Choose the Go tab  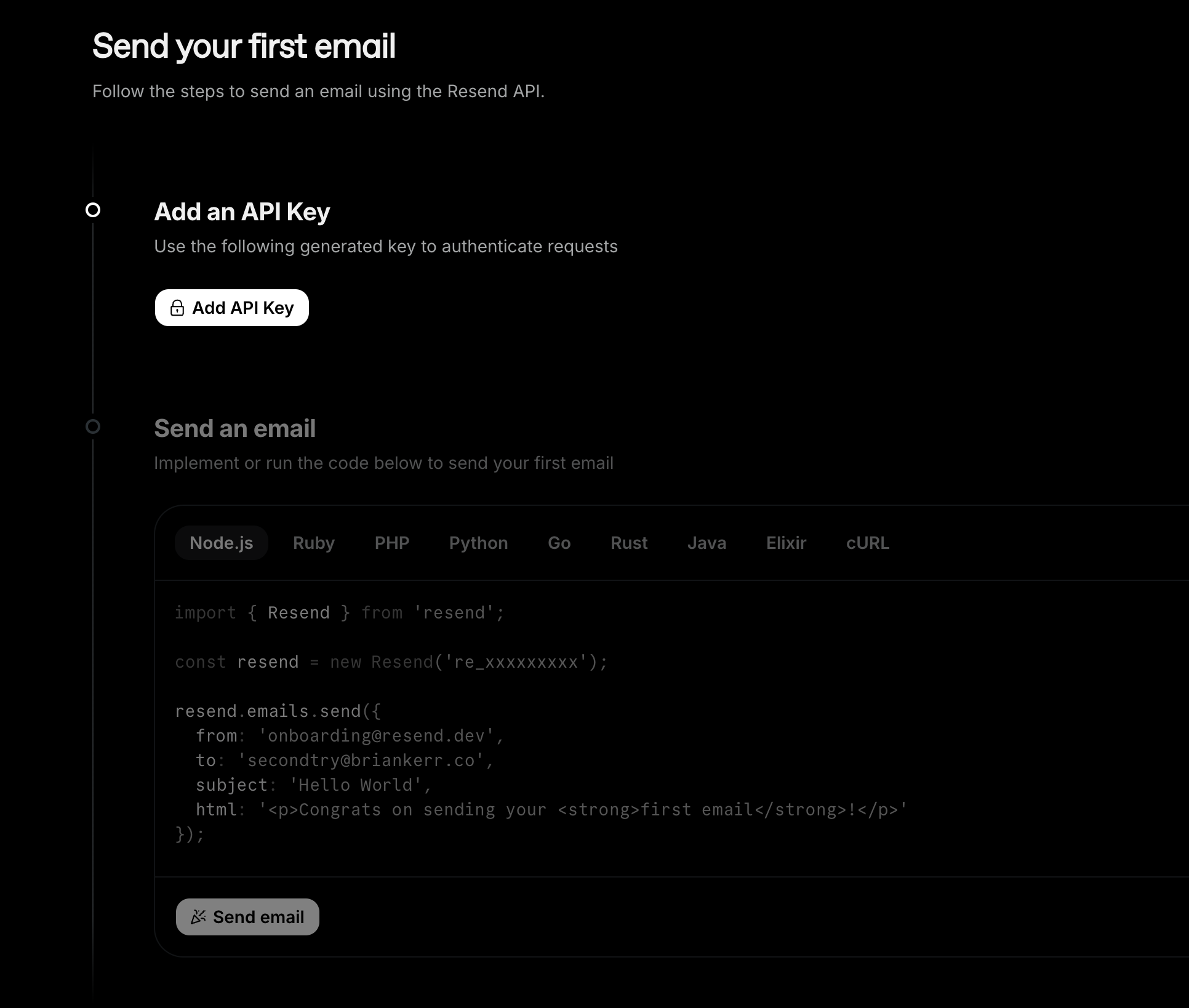click(559, 543)
